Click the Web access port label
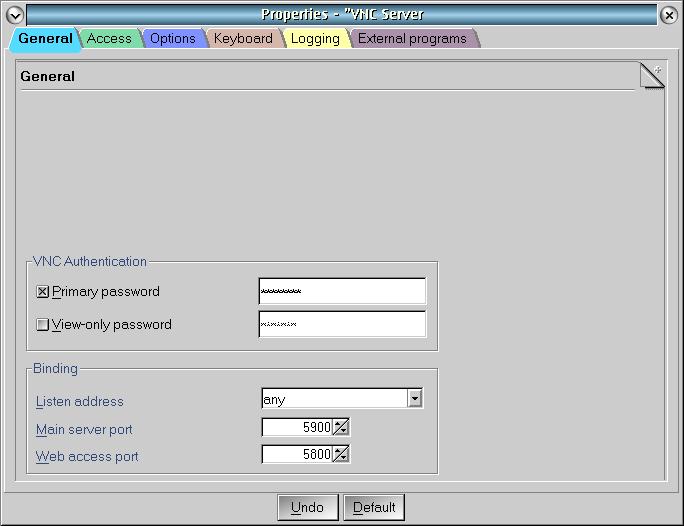Image resolution: width=684 pixels, height=526 pixels. coord(87,457)
